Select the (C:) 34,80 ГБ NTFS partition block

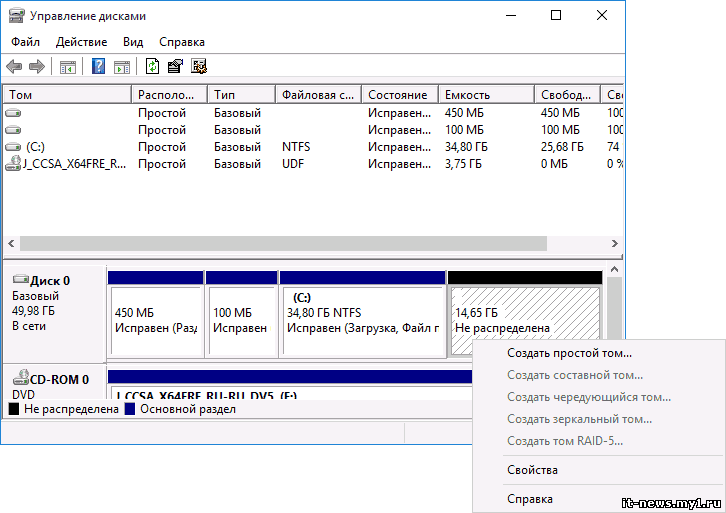tap(363, 314)
